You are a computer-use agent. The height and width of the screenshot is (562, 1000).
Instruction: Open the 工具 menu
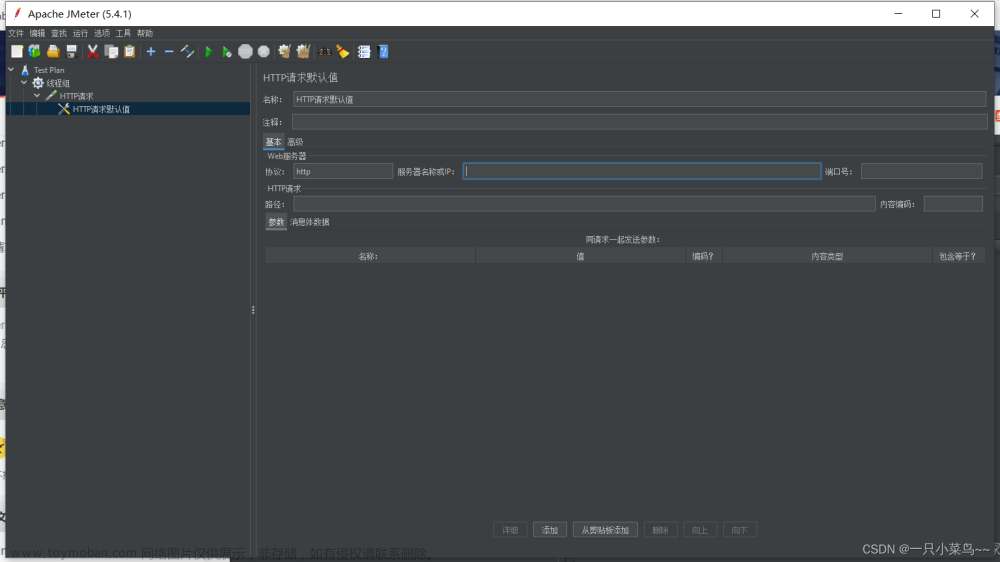123,33
